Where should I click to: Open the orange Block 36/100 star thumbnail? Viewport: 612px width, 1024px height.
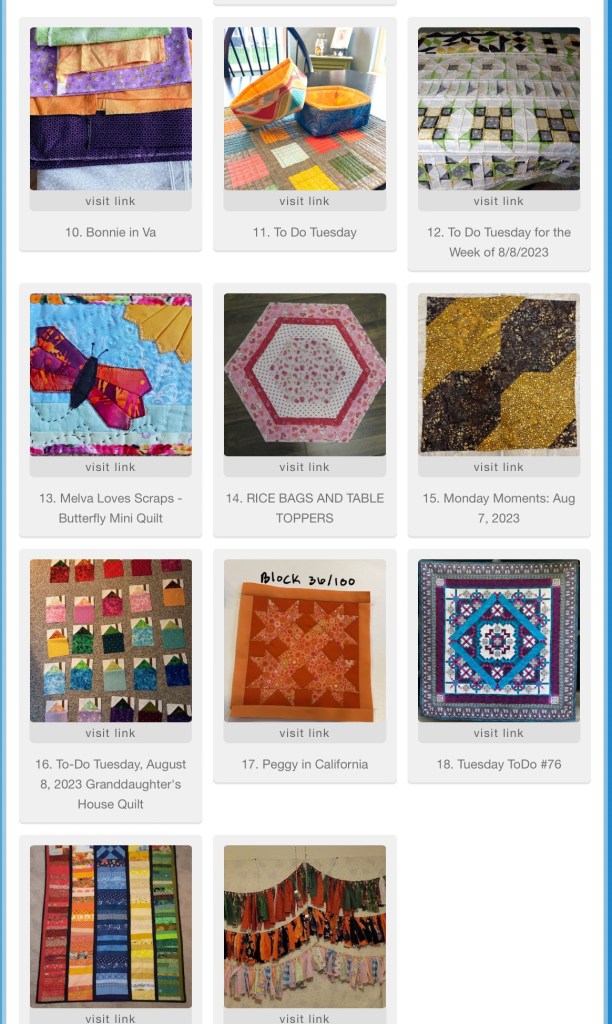point(304,640)
